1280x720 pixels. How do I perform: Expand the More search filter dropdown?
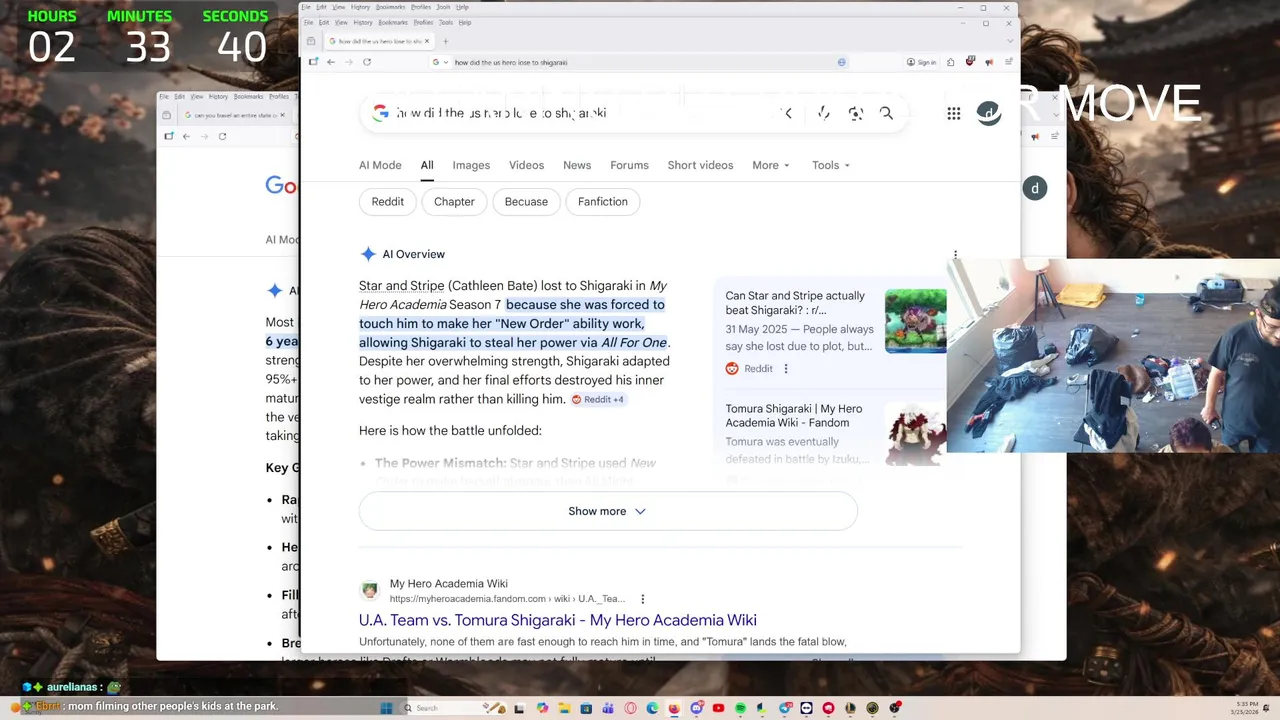771,165
